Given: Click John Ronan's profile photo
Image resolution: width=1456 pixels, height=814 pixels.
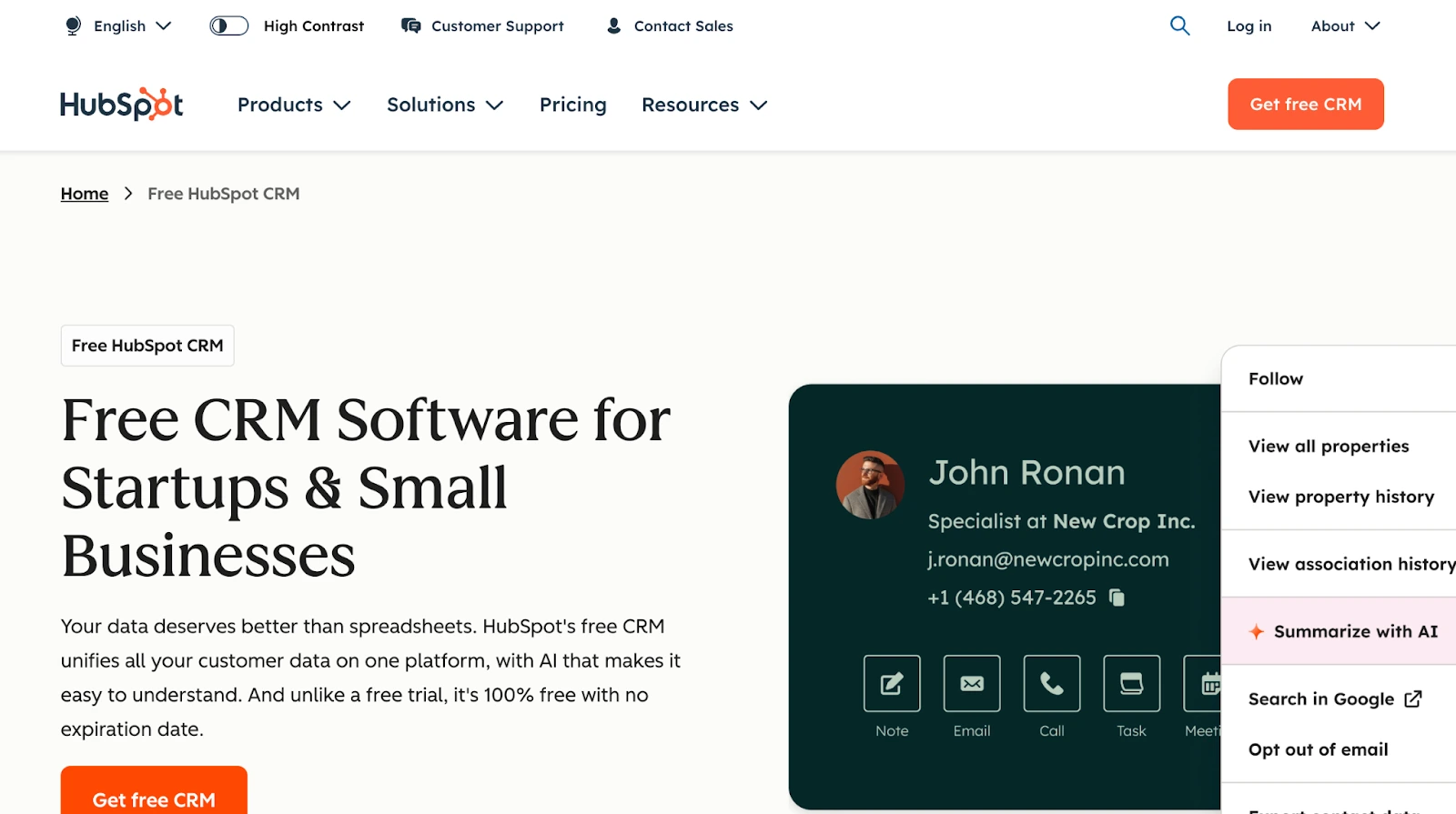Looking at the screenshot, I should (x=870, y=485).
